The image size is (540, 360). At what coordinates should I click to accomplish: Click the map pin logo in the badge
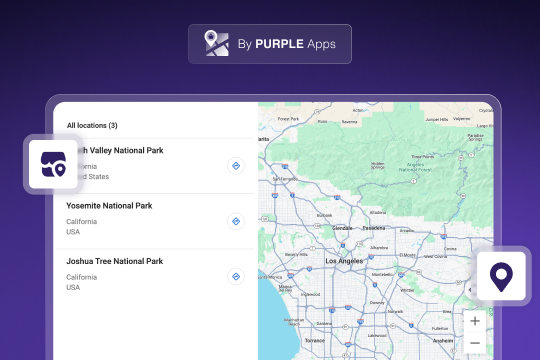coord(217,43)
